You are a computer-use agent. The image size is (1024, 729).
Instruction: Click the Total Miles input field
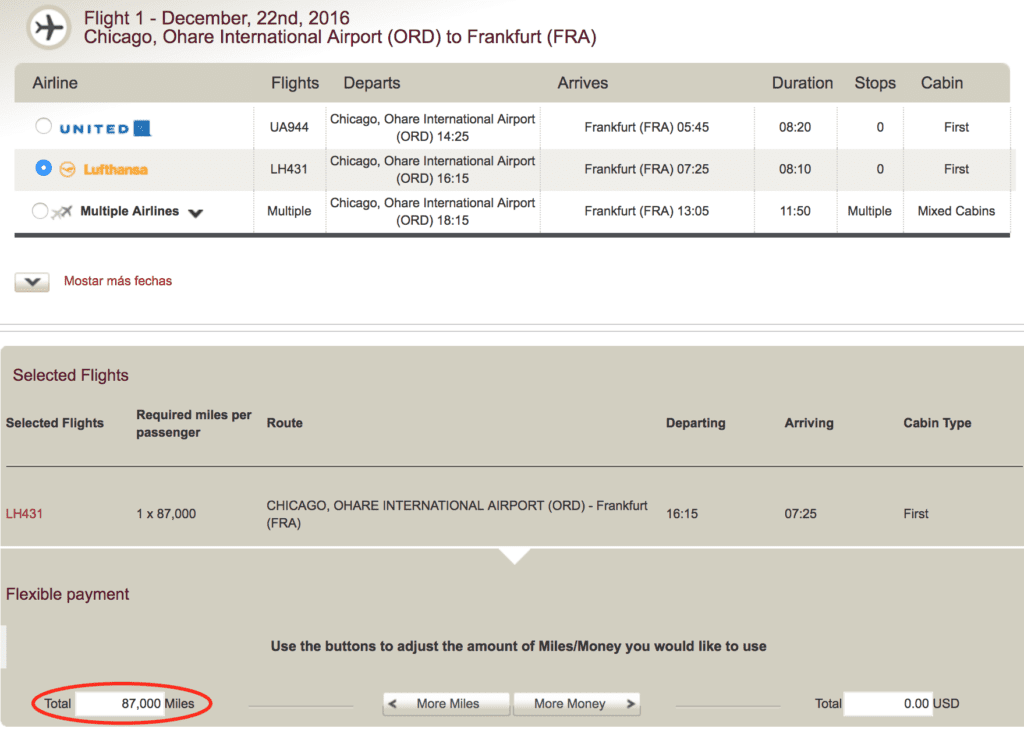click(120, 704)
